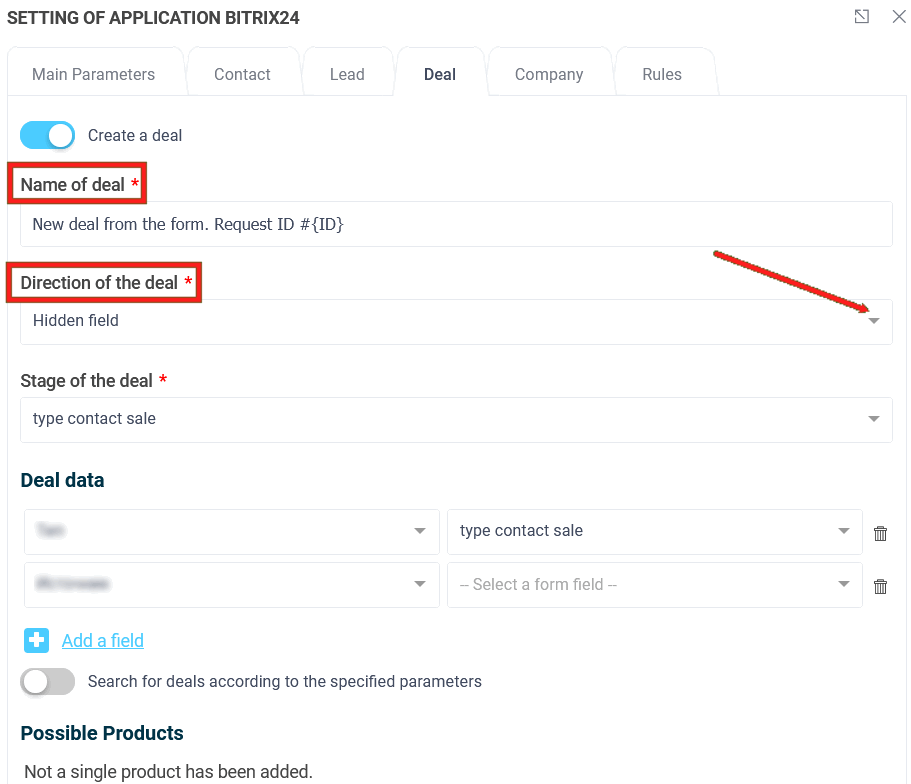Open the "Lead" tab
911x784 pixels.
click(x=347, y=73)
